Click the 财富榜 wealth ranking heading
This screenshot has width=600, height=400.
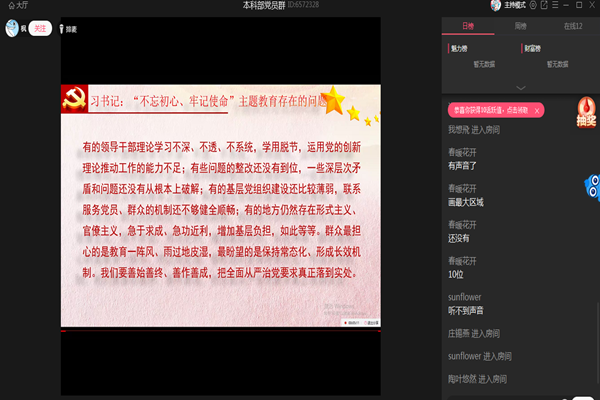[x=532, y=49]
